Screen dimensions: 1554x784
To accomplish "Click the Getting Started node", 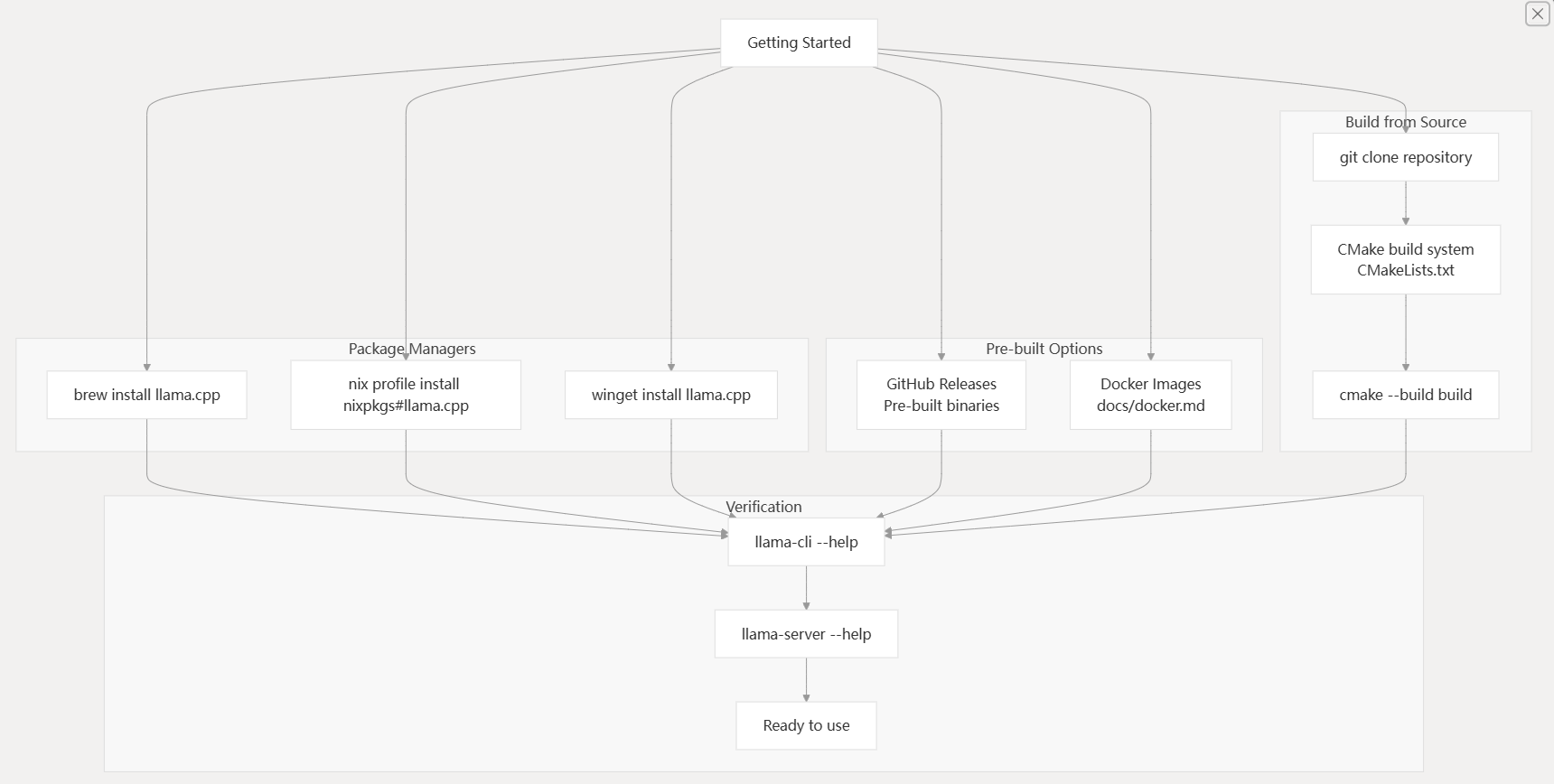I will coord(799,42).
